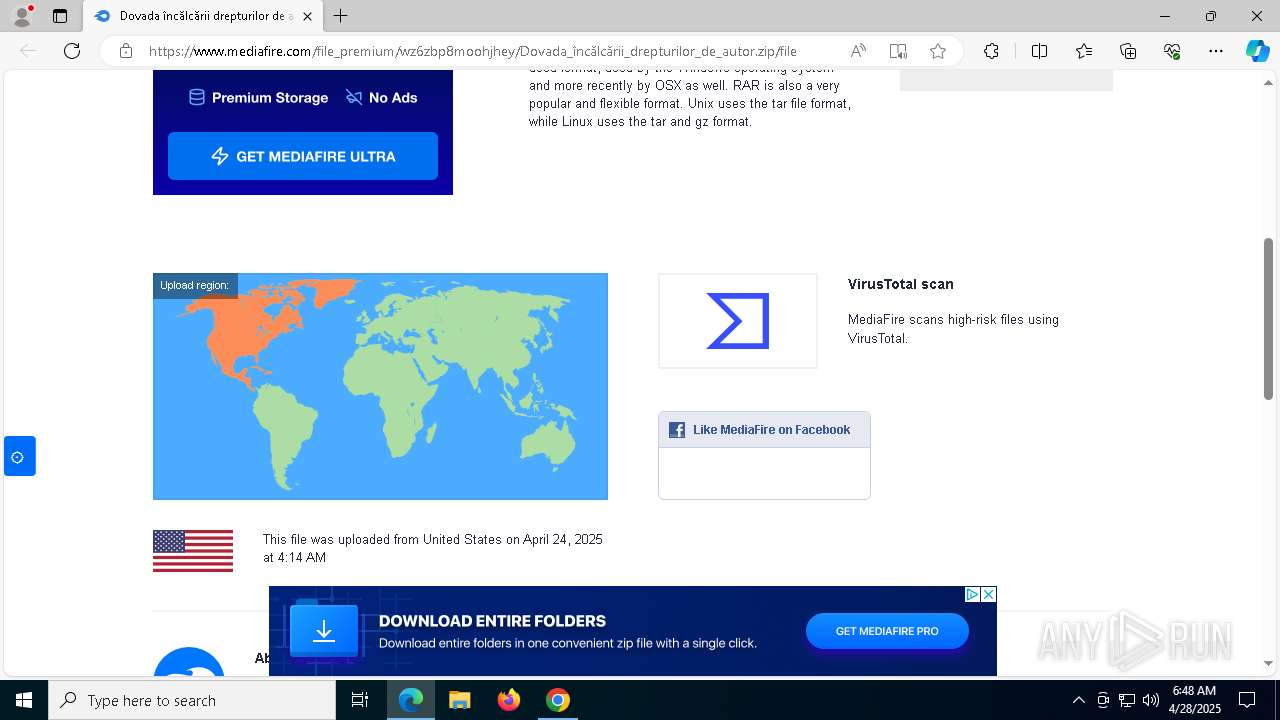The height and width of the screenshot is (720, 1280).
Task: Click the United States flag image
Action: click(x=193, y=551)
